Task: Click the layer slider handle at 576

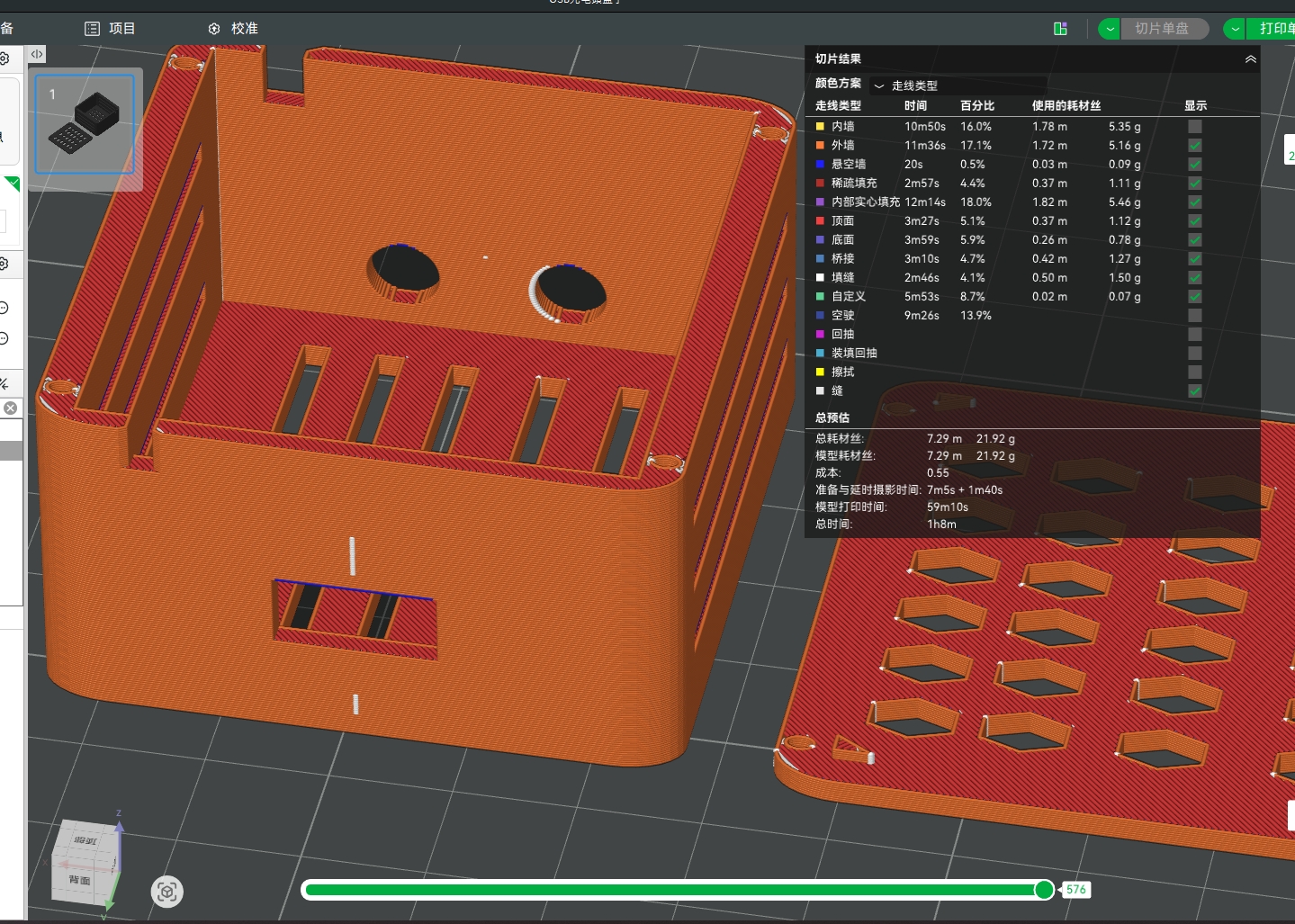Action: [x=1044, y=890]
